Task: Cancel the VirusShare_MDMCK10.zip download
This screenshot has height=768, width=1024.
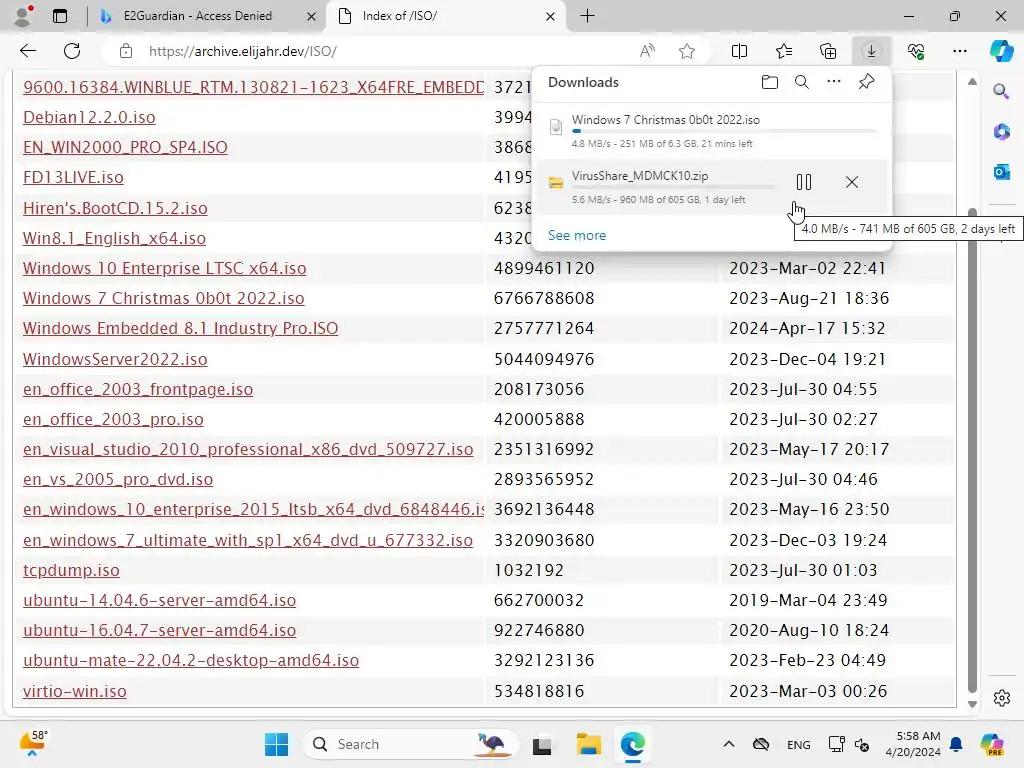Action: coord(852,182)
